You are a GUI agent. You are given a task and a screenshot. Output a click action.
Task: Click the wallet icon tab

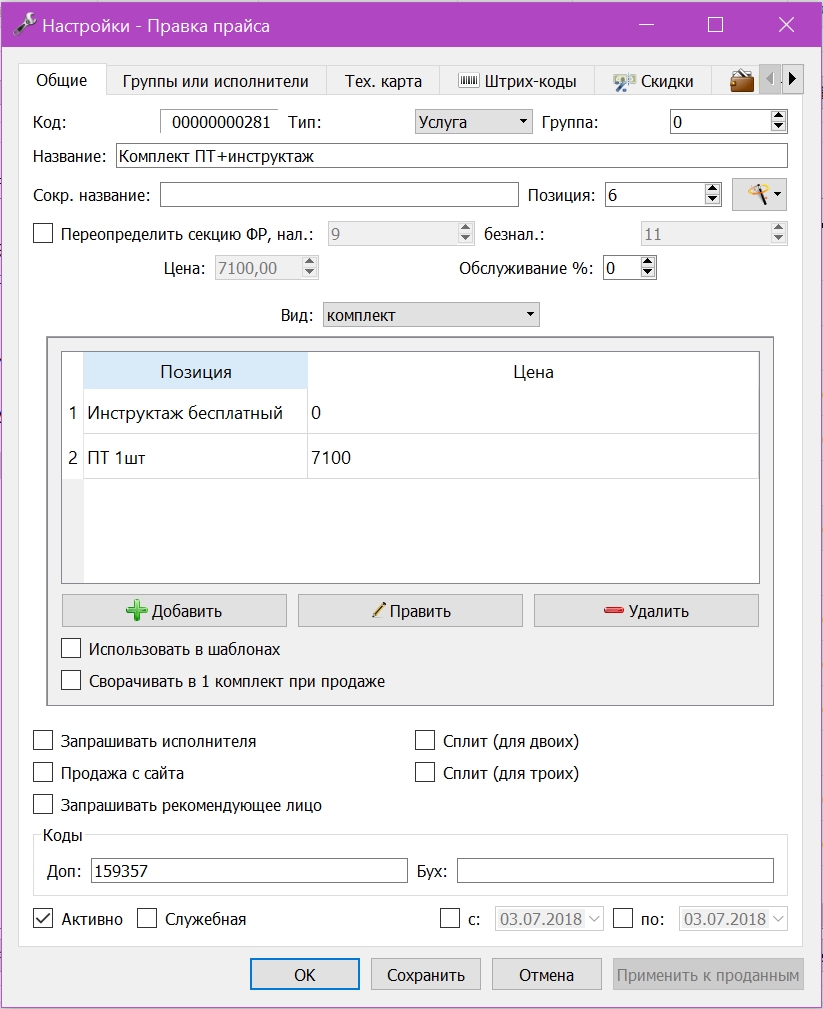pos(741,81)
